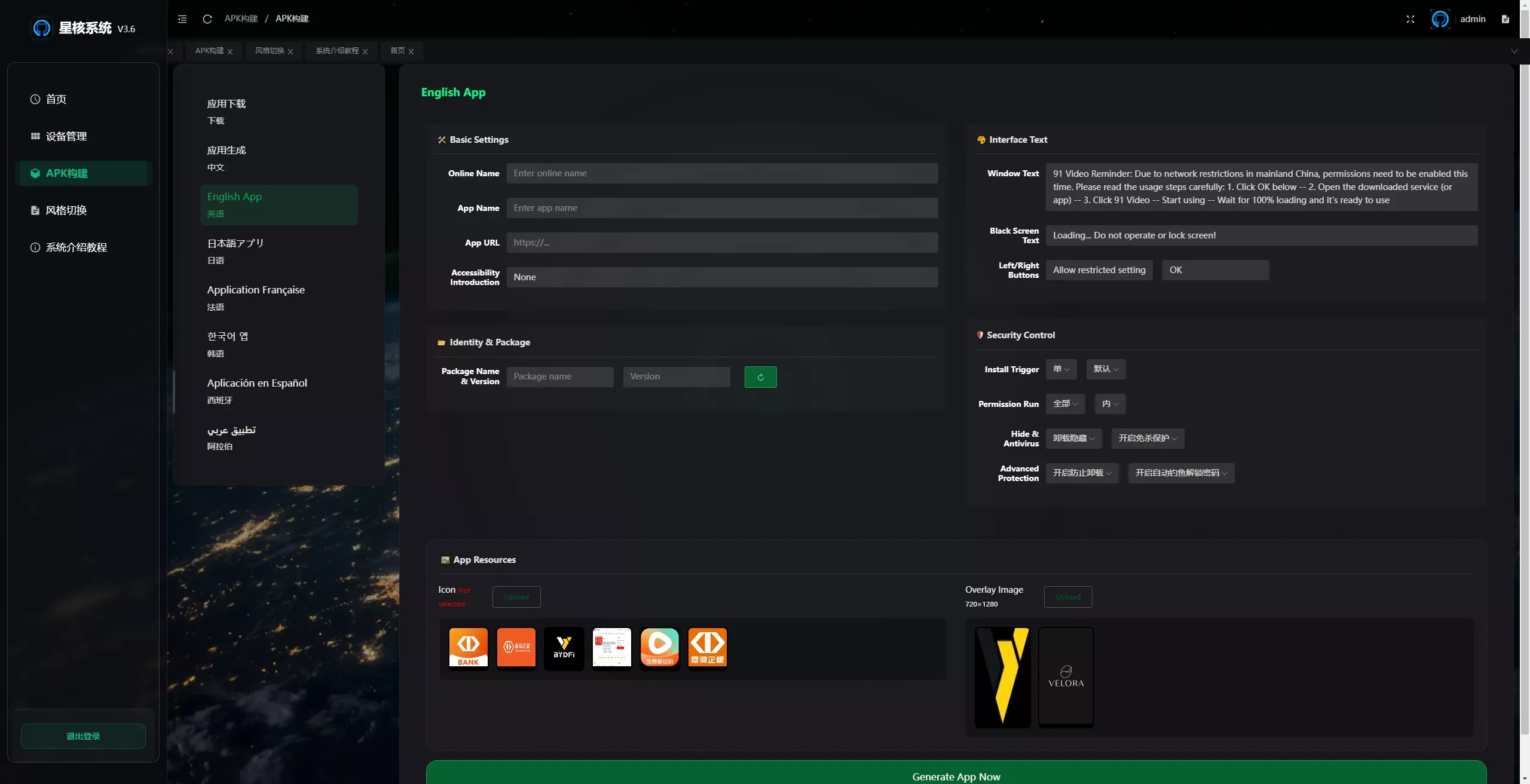Click the Upload button next to Icon
Viewport: 1530px width, 784px height.
516,597
